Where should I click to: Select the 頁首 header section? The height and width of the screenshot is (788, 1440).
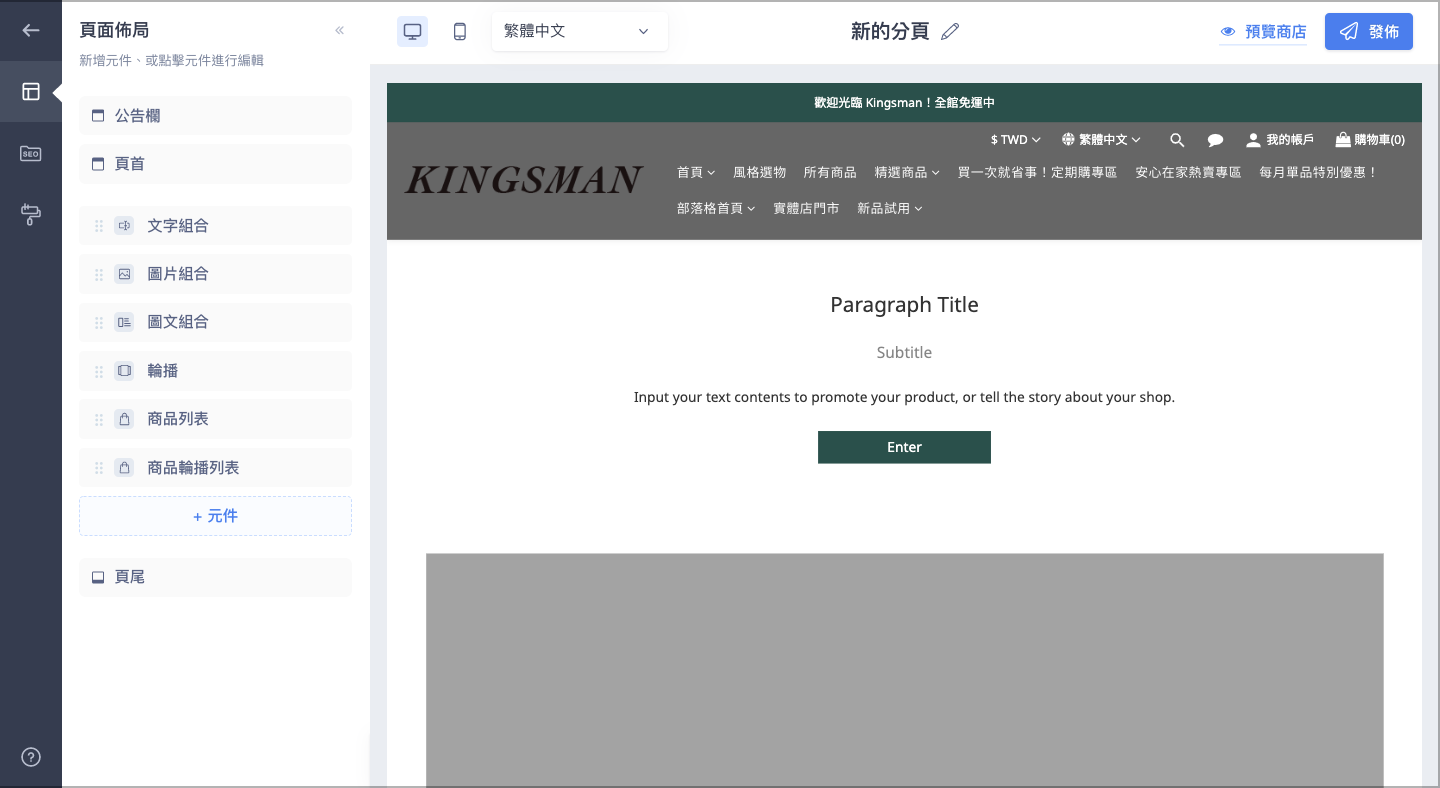click(x=215, y=164)
